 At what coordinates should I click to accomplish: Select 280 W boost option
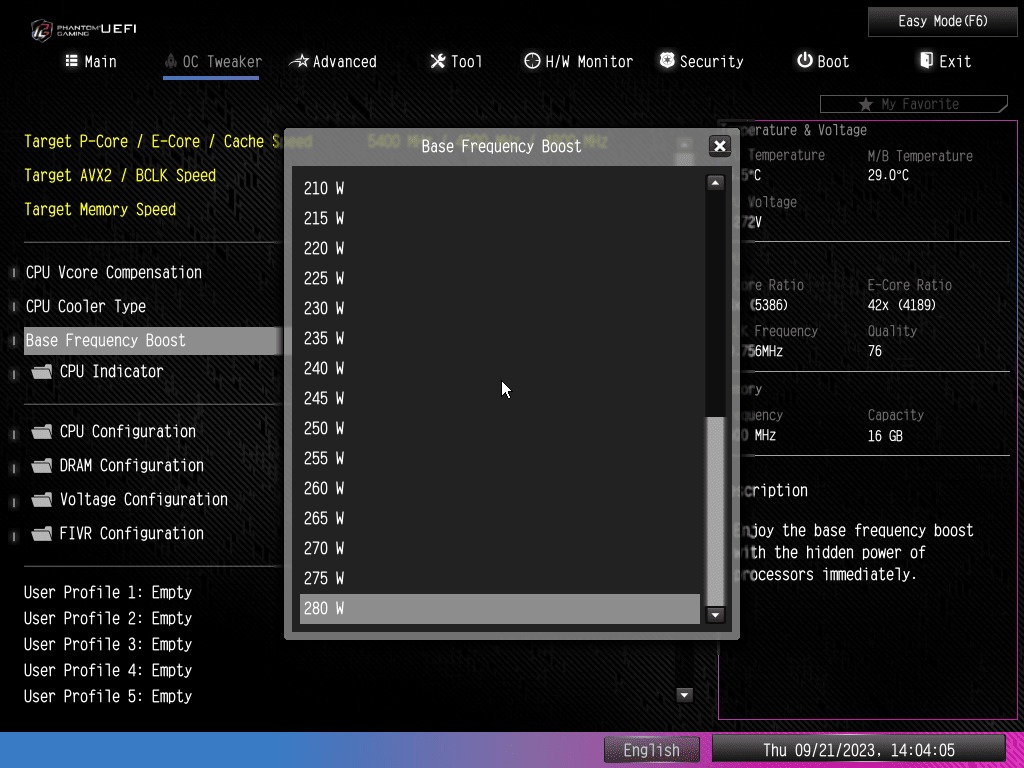(499, 608)
